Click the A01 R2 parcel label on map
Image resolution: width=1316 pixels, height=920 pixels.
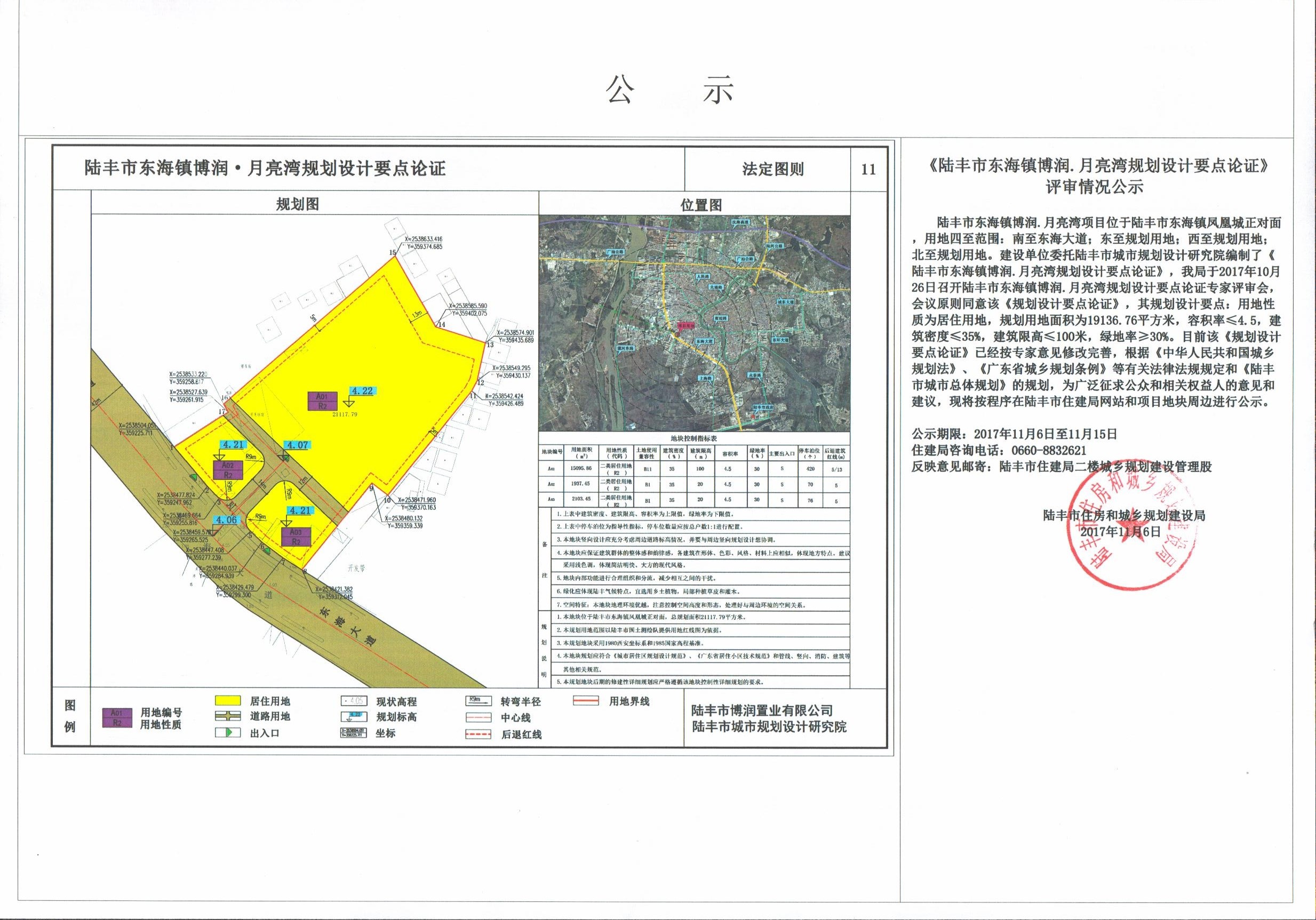click(x=322, y=401)
